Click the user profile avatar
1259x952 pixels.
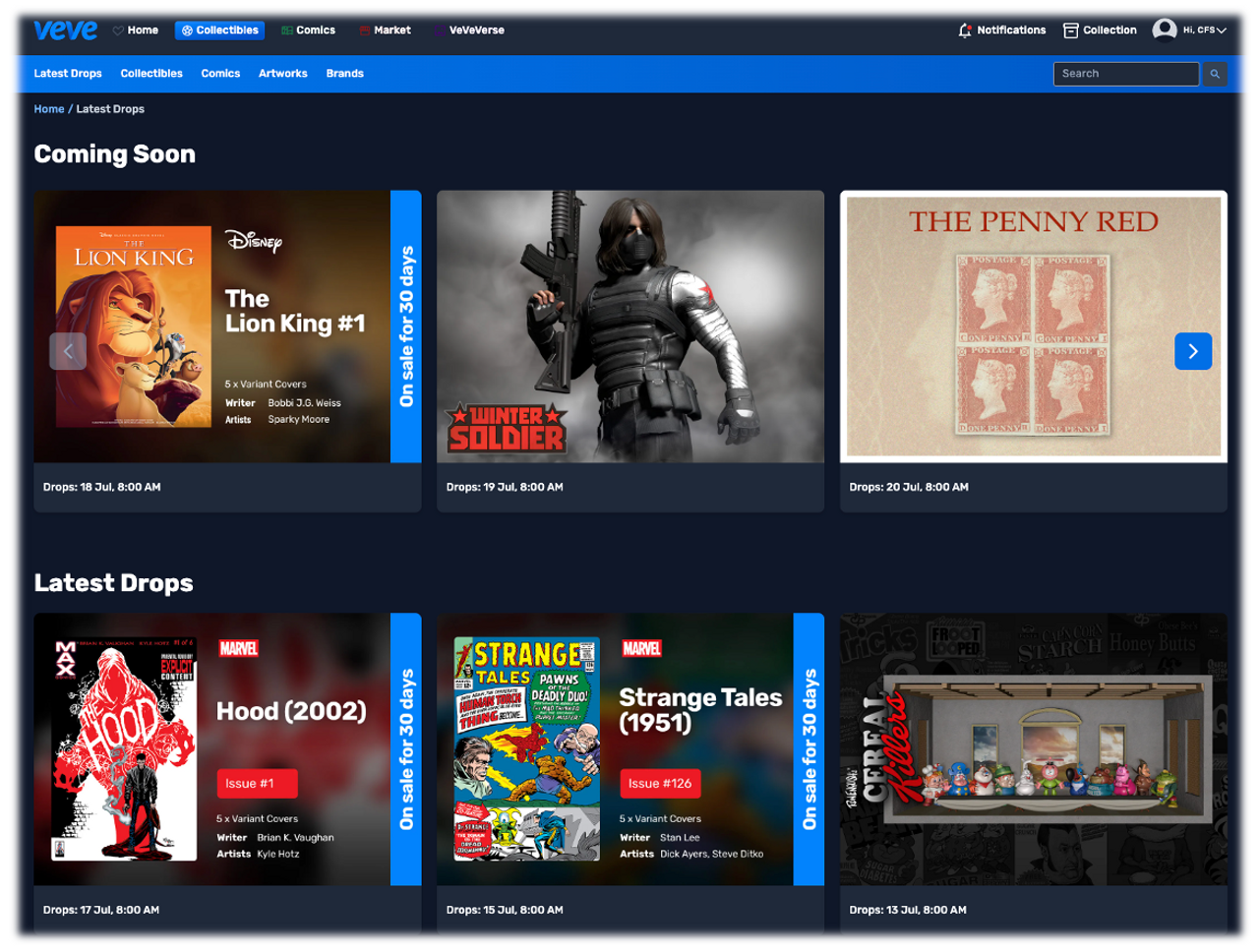(1165, 30)
